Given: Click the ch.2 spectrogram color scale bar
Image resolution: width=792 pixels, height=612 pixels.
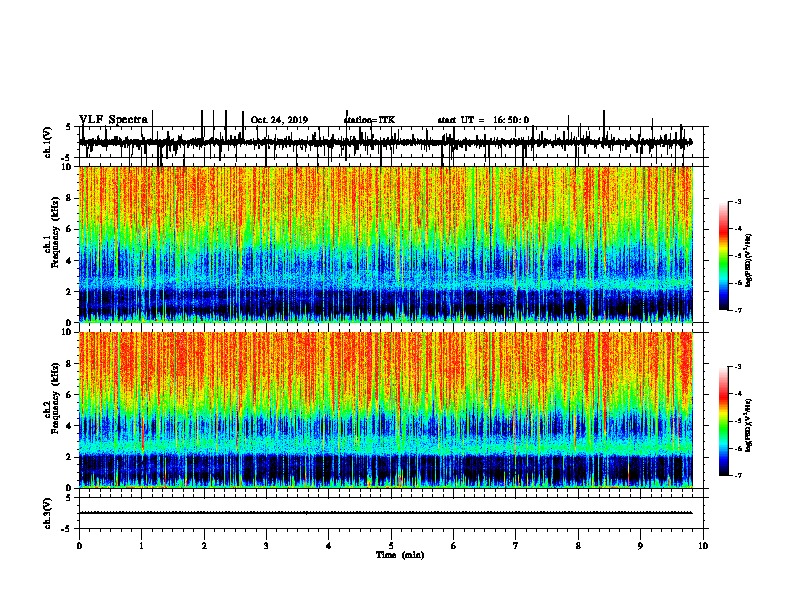Looking at the screenshot, I should click(x=723, y=421).
